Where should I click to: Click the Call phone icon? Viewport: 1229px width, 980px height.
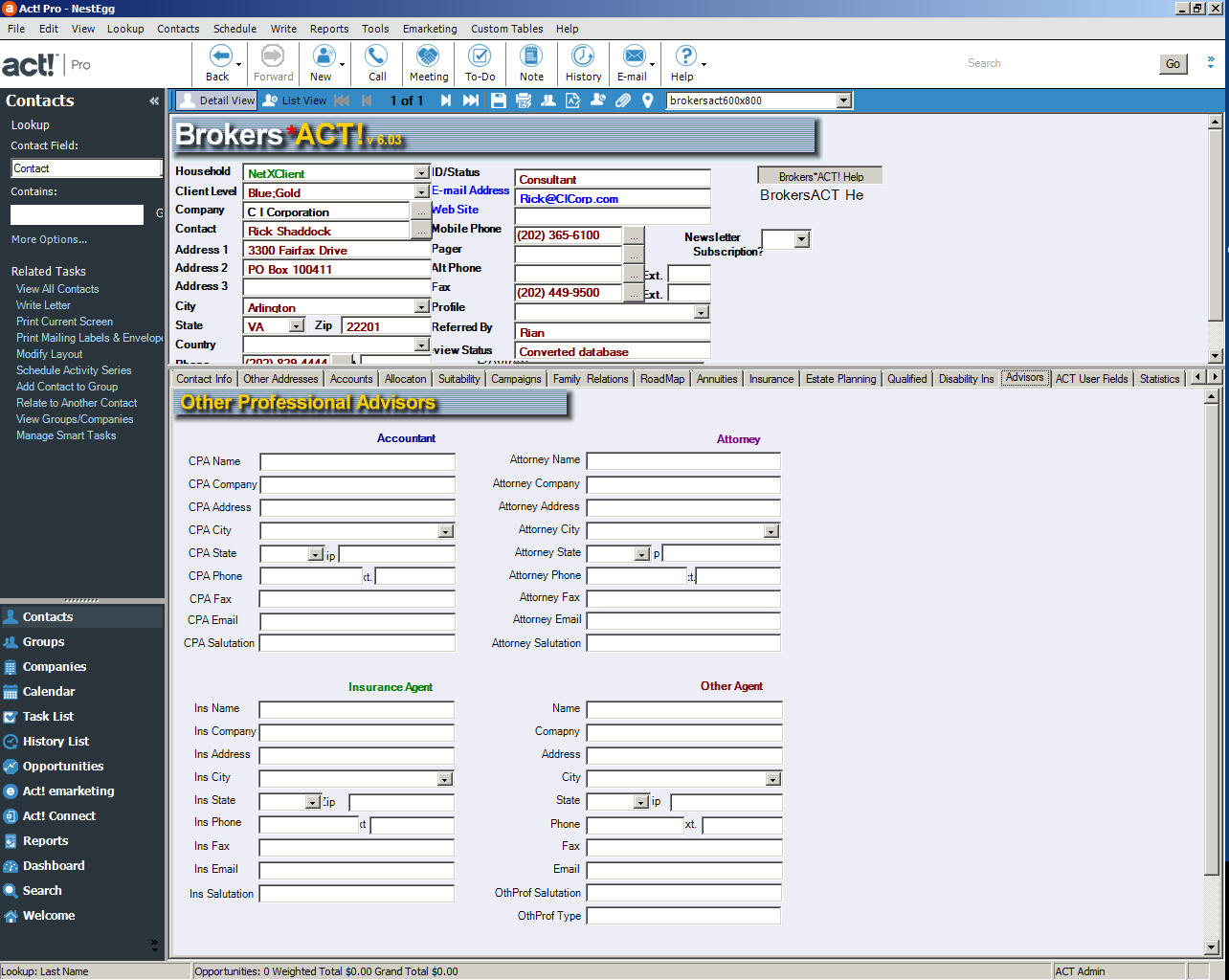[x=377, y=56]
